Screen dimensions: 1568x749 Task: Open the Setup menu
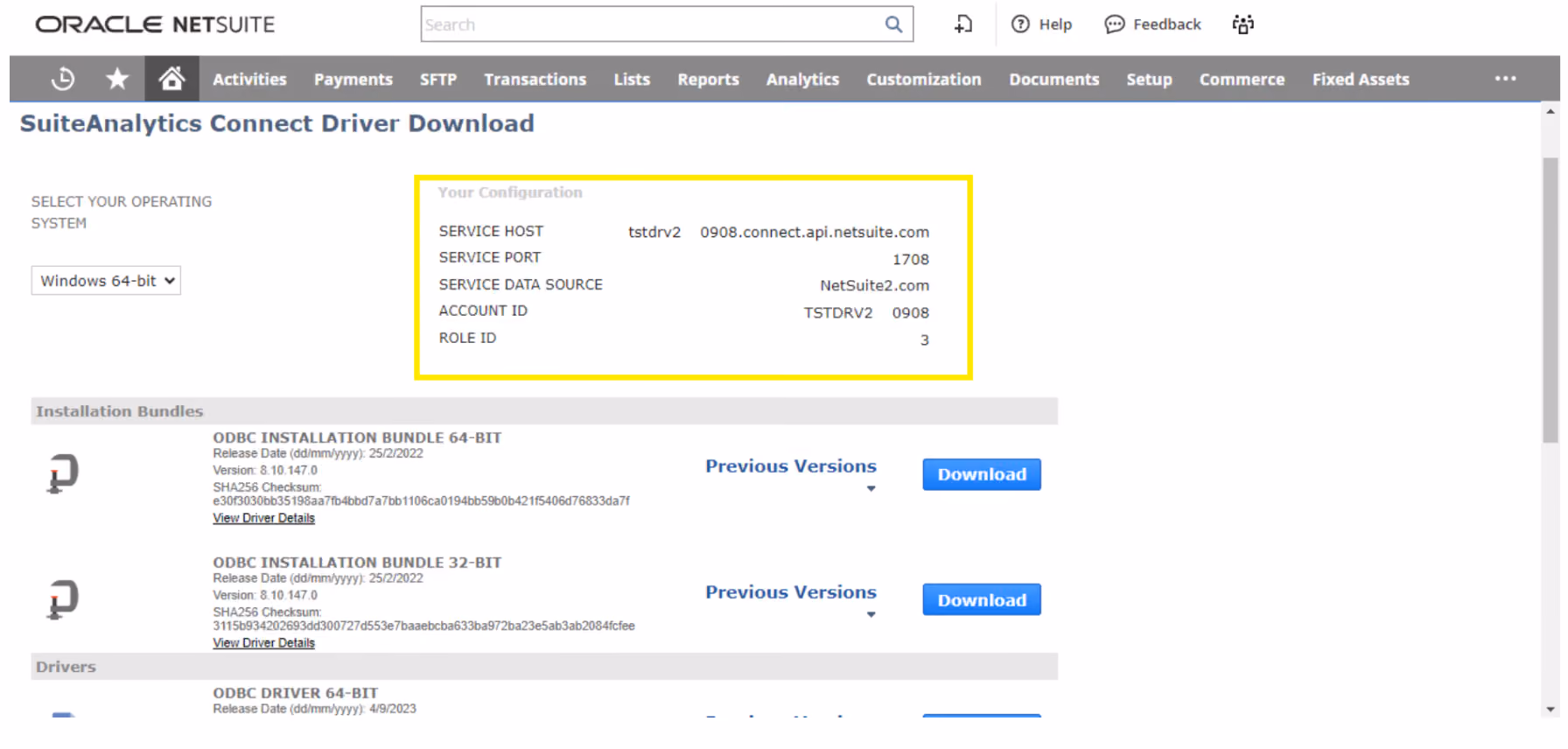click(1149, 80)
